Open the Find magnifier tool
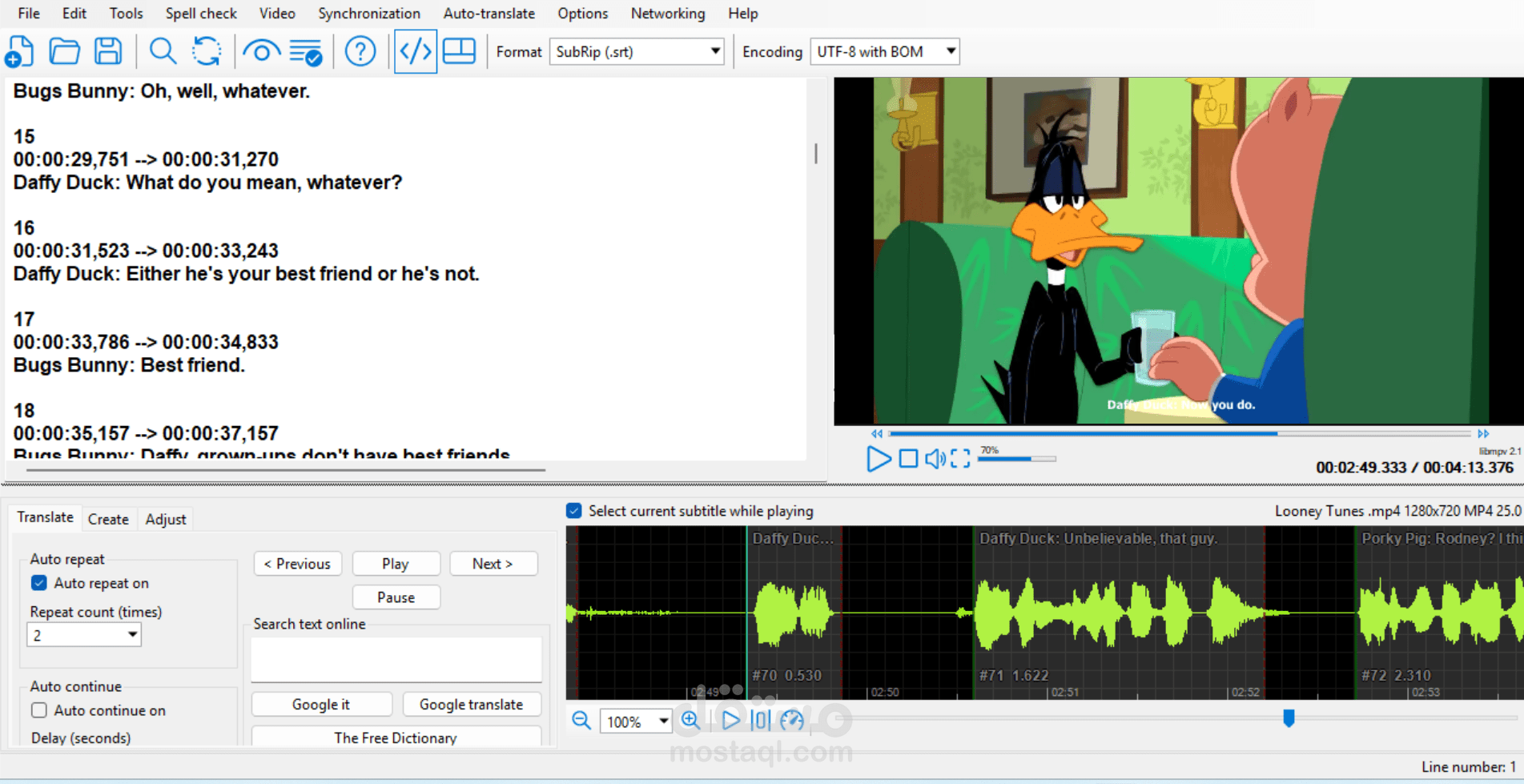The width and height of the screenshot is (1524, 784). 163,52
